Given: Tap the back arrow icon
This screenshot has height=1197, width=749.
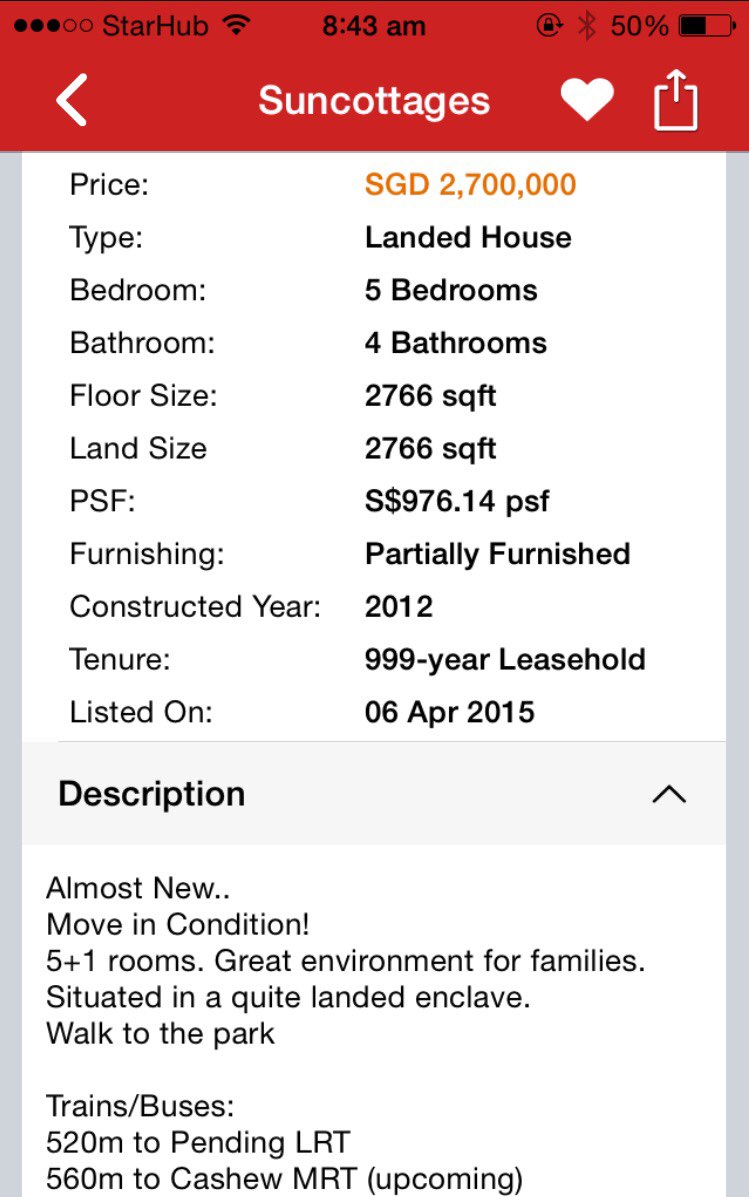Looking at the screenshot, I should pyautogui.click(x=72, y=101).
